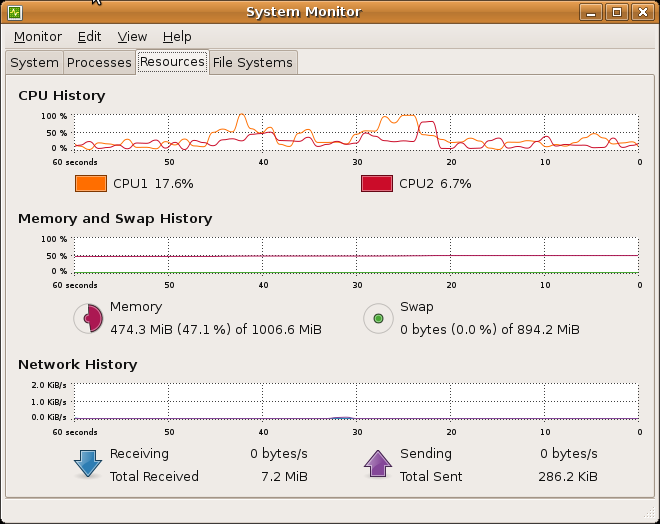
Task: Open the Monitor menu
Action: pos(38,37)
